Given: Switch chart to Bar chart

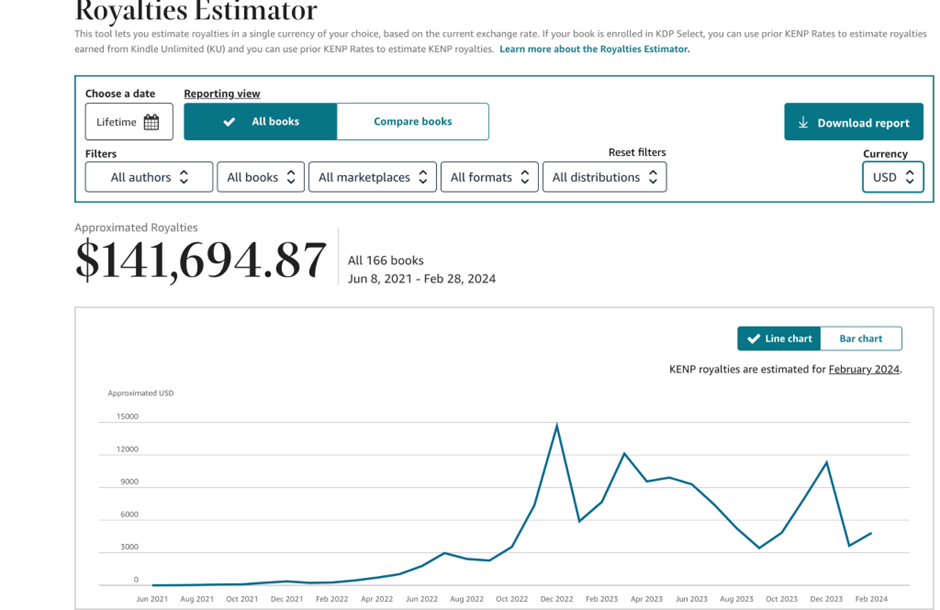Looking at the screenshot, I should coord(860,339).
